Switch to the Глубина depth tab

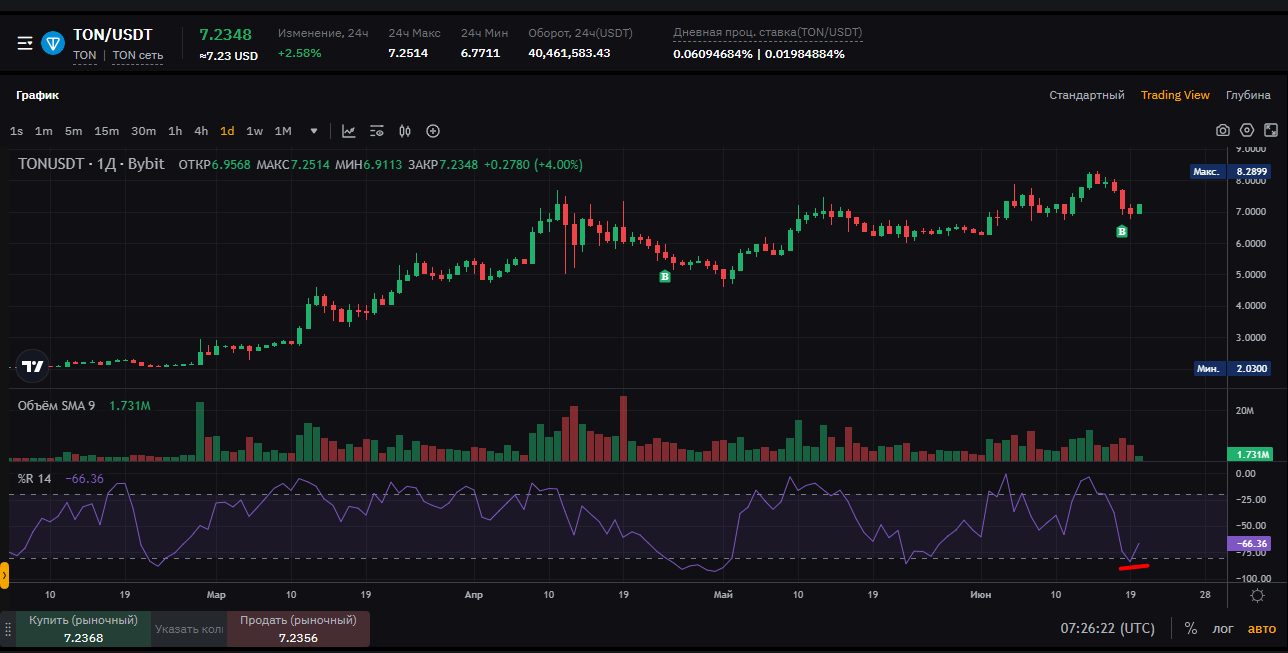1248,95
